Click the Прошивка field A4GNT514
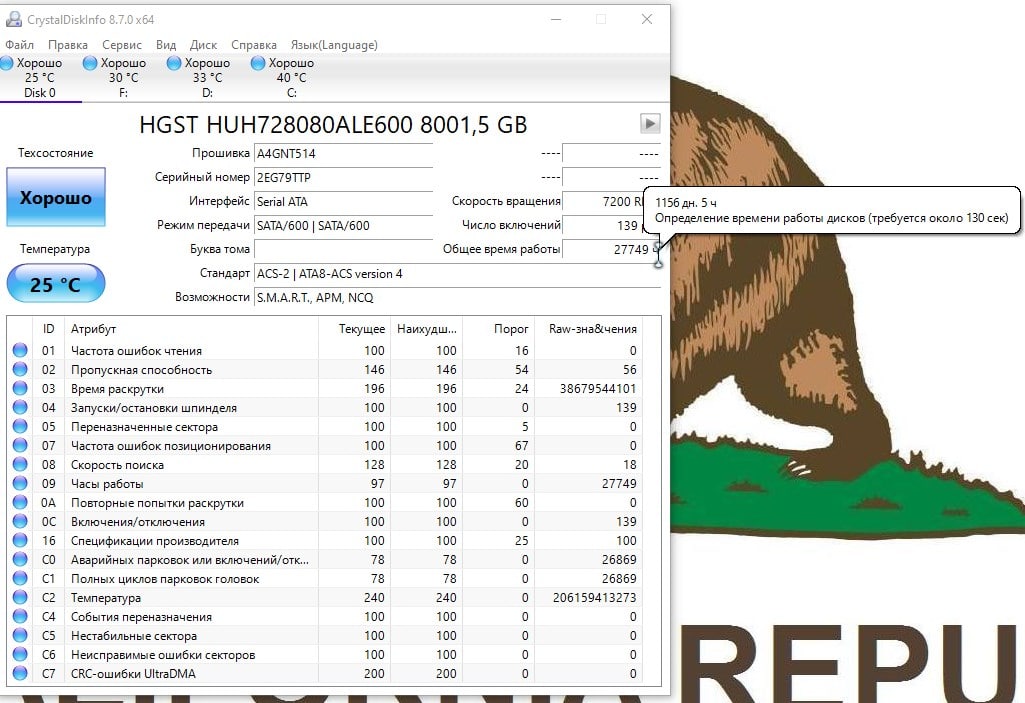The height and width of the screenshot is (703, 1025). 343,154
